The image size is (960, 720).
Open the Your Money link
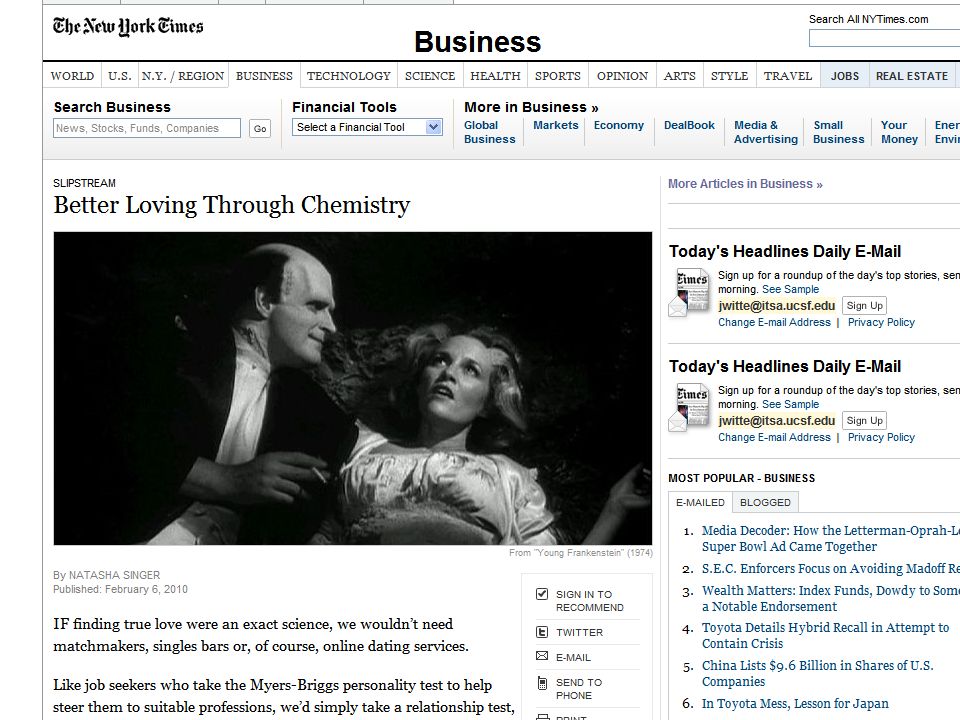point(899,132)
